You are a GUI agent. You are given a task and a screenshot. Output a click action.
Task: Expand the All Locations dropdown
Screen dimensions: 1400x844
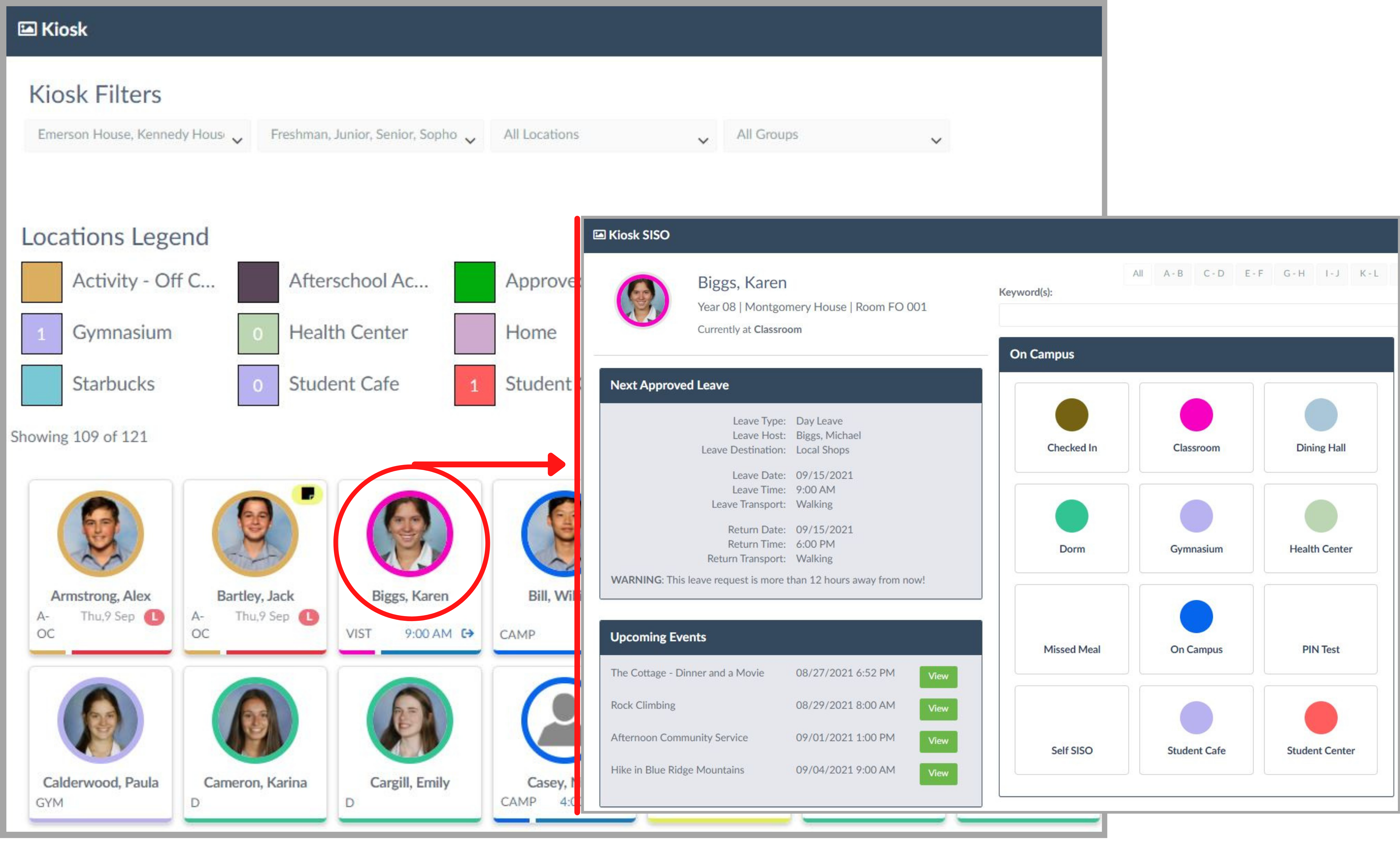[603, 135]
